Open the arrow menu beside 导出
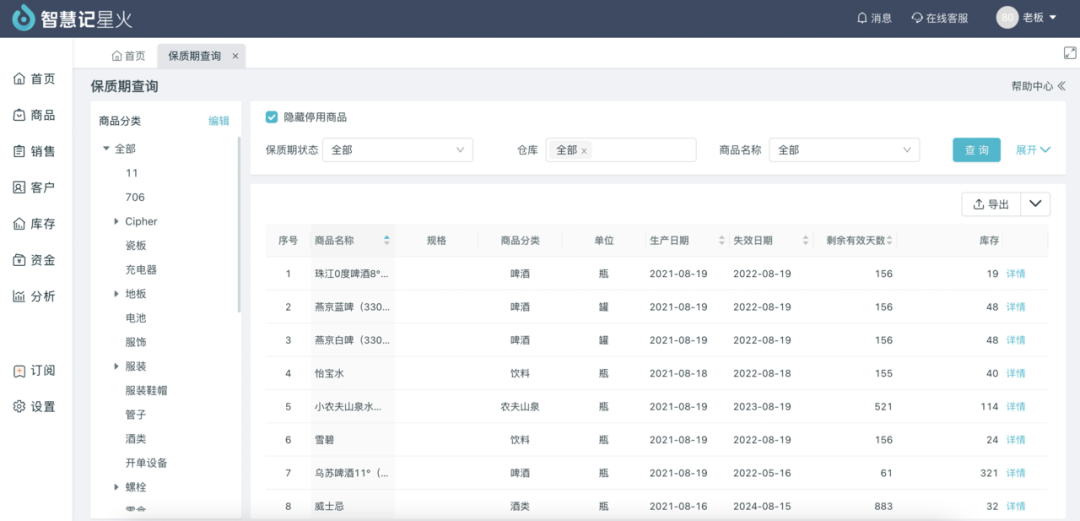This screenshot has width=1080, height=521. pos(1036,204)
